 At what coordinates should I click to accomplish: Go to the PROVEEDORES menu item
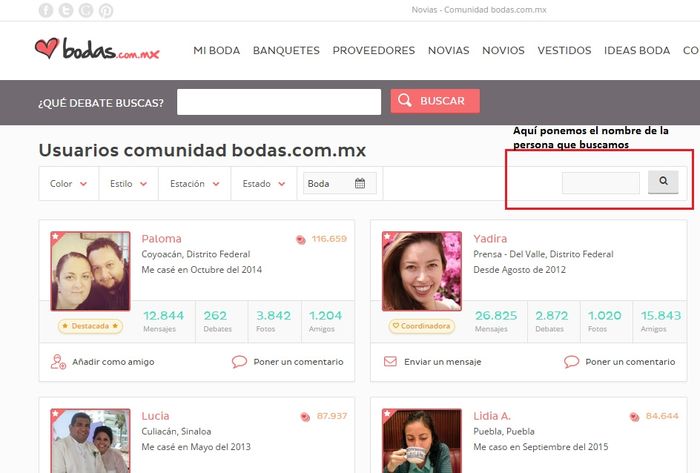[x=373, y=50]
